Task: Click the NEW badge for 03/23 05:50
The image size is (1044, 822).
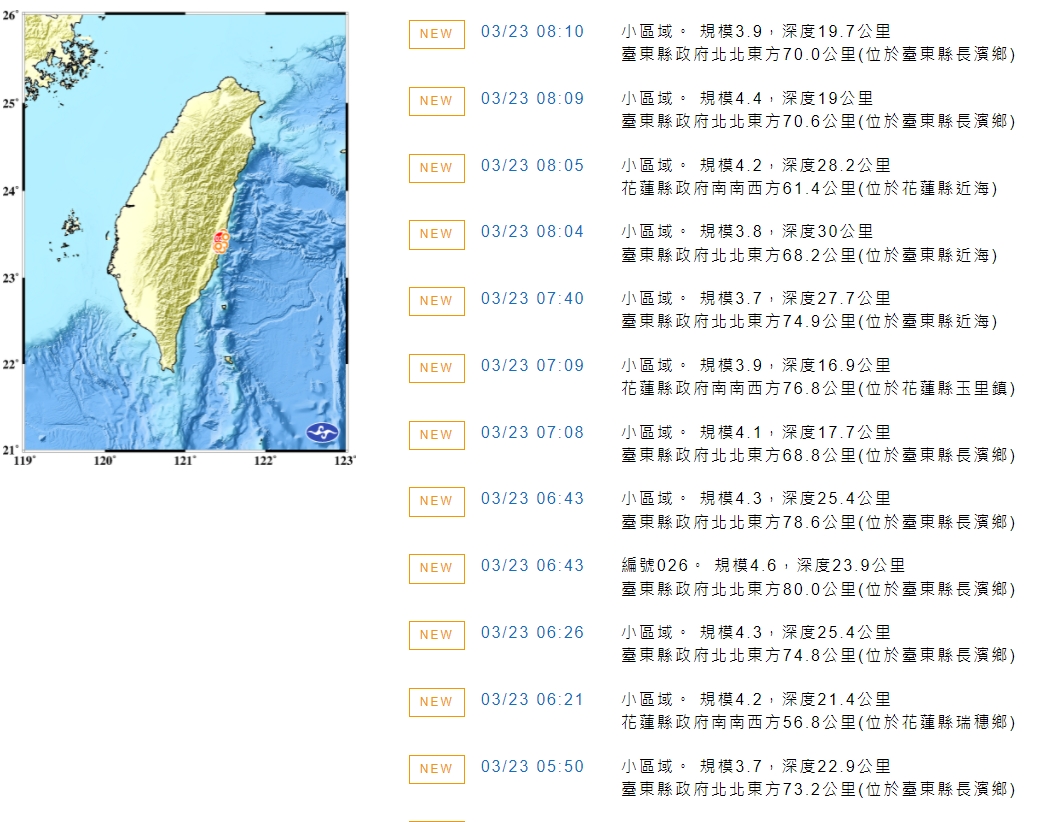Action: 437,769
